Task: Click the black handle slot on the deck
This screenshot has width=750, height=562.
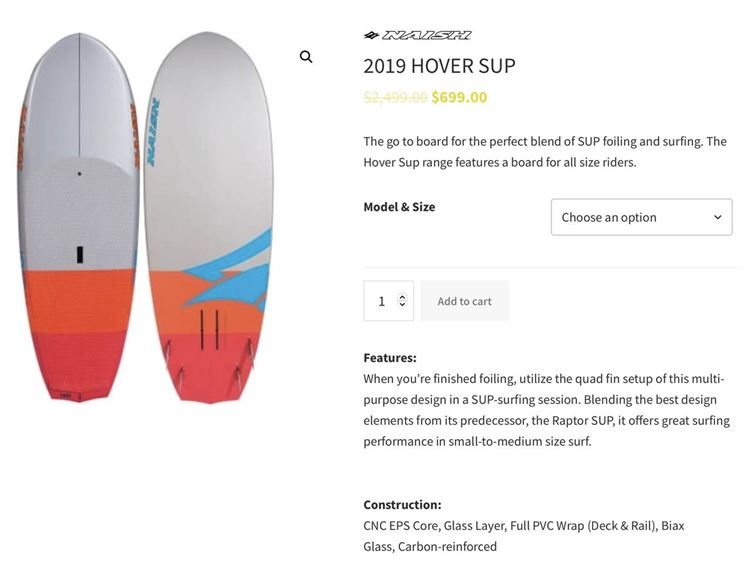Action: tap(79, 254)
